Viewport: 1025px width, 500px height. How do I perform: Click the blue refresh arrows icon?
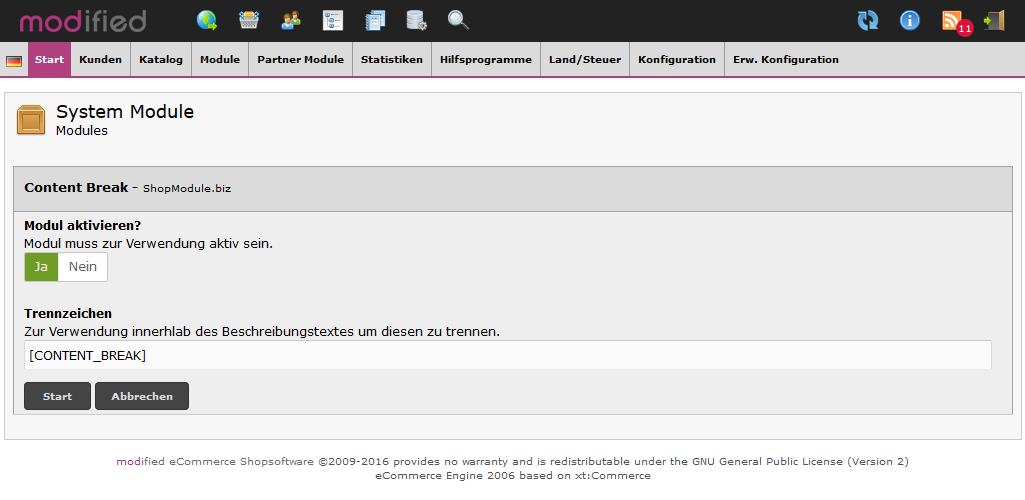868,20
